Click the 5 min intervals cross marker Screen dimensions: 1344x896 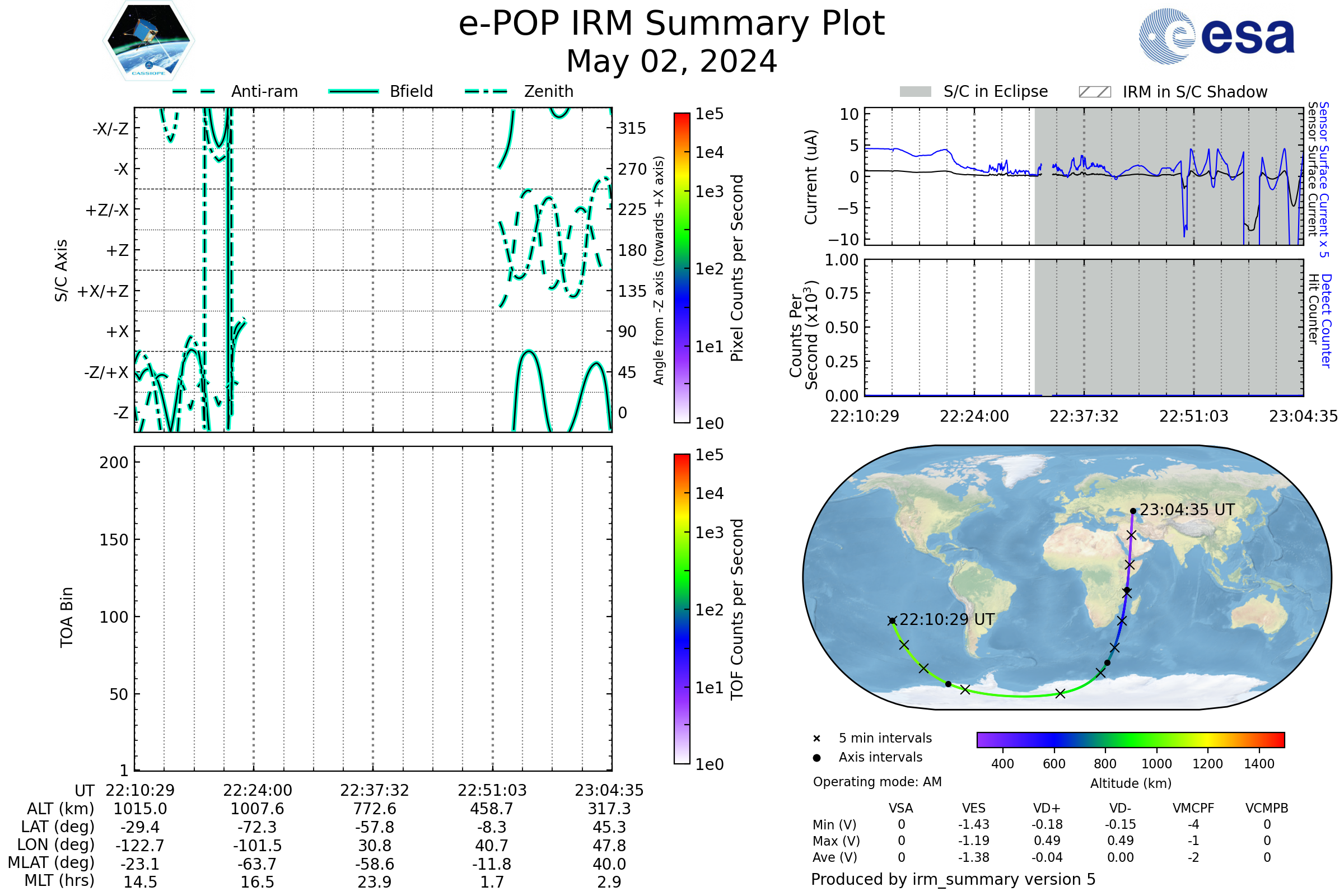point(816,739)
